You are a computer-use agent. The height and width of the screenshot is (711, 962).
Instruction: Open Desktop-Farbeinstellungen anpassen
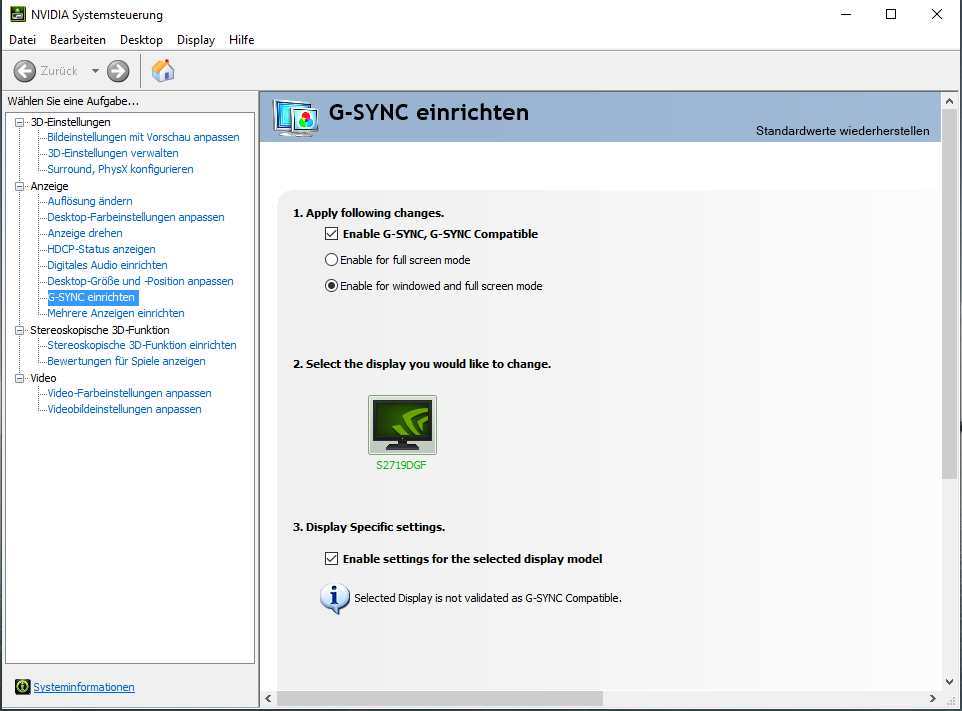[136, 217]
